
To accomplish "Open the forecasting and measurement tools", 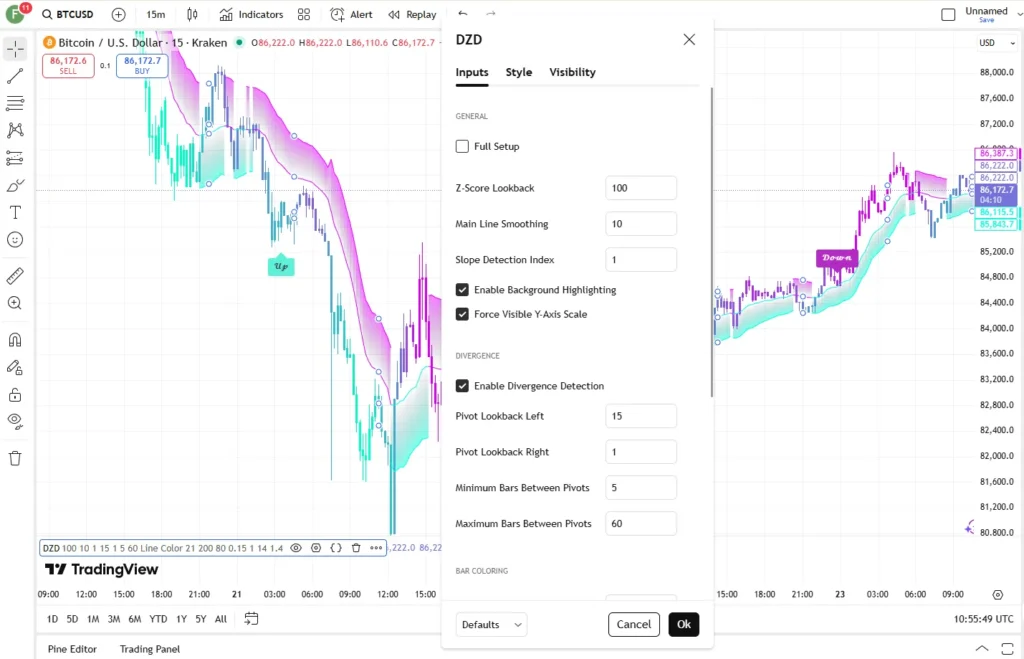I will 15,158.
